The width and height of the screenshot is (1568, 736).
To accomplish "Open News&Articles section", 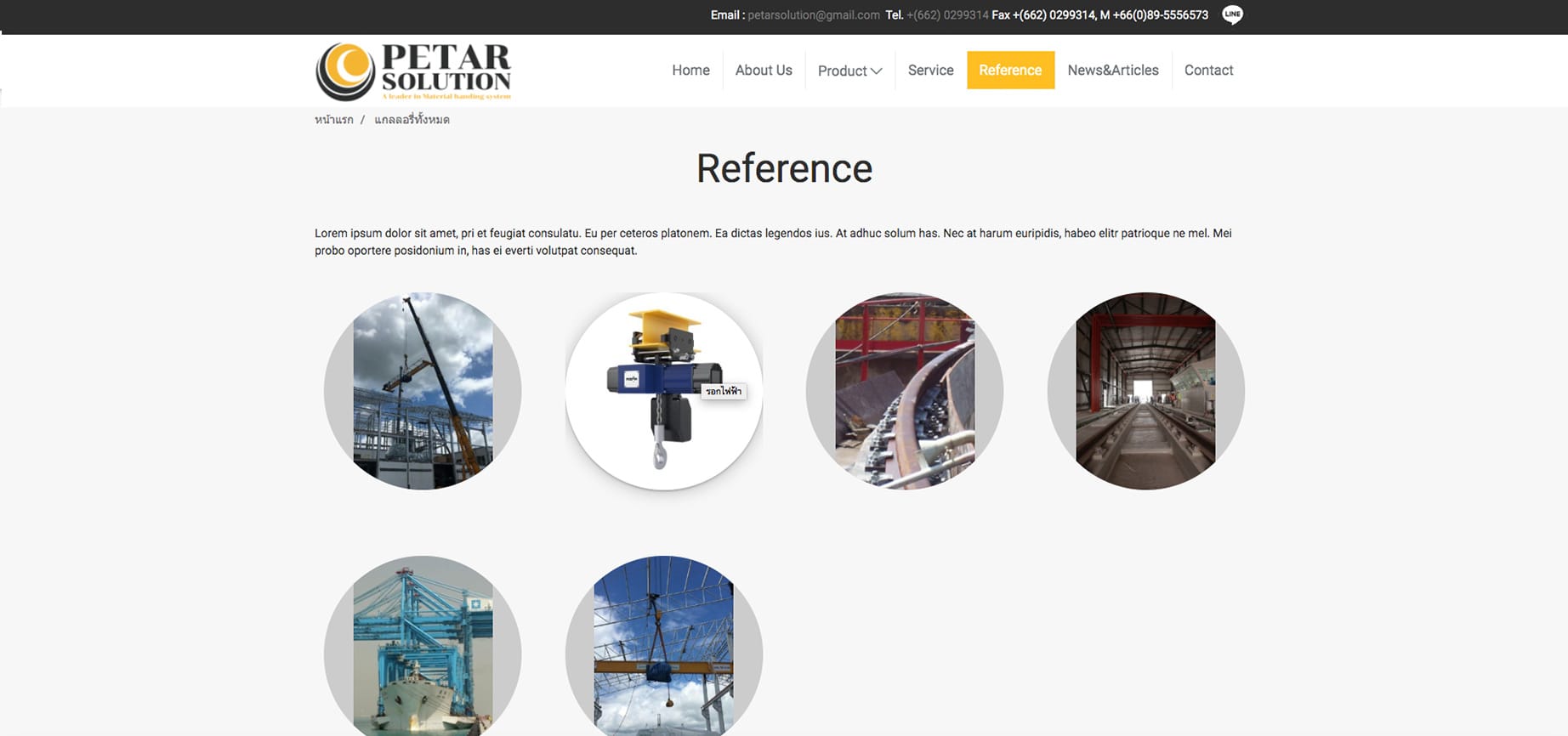I will [x=1112, y=71].
